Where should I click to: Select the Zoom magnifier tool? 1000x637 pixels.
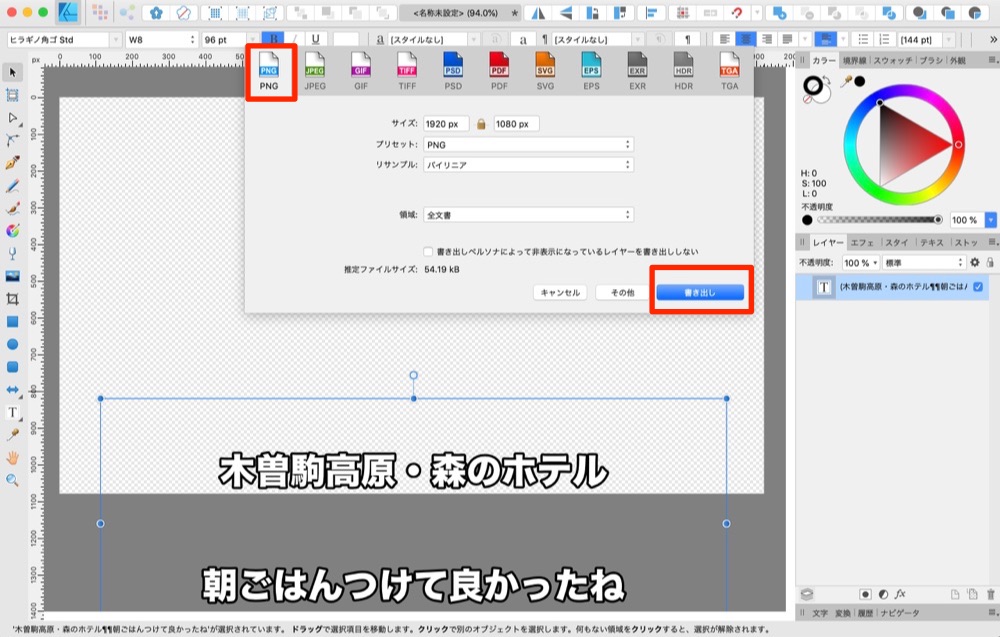click(13, 480)
